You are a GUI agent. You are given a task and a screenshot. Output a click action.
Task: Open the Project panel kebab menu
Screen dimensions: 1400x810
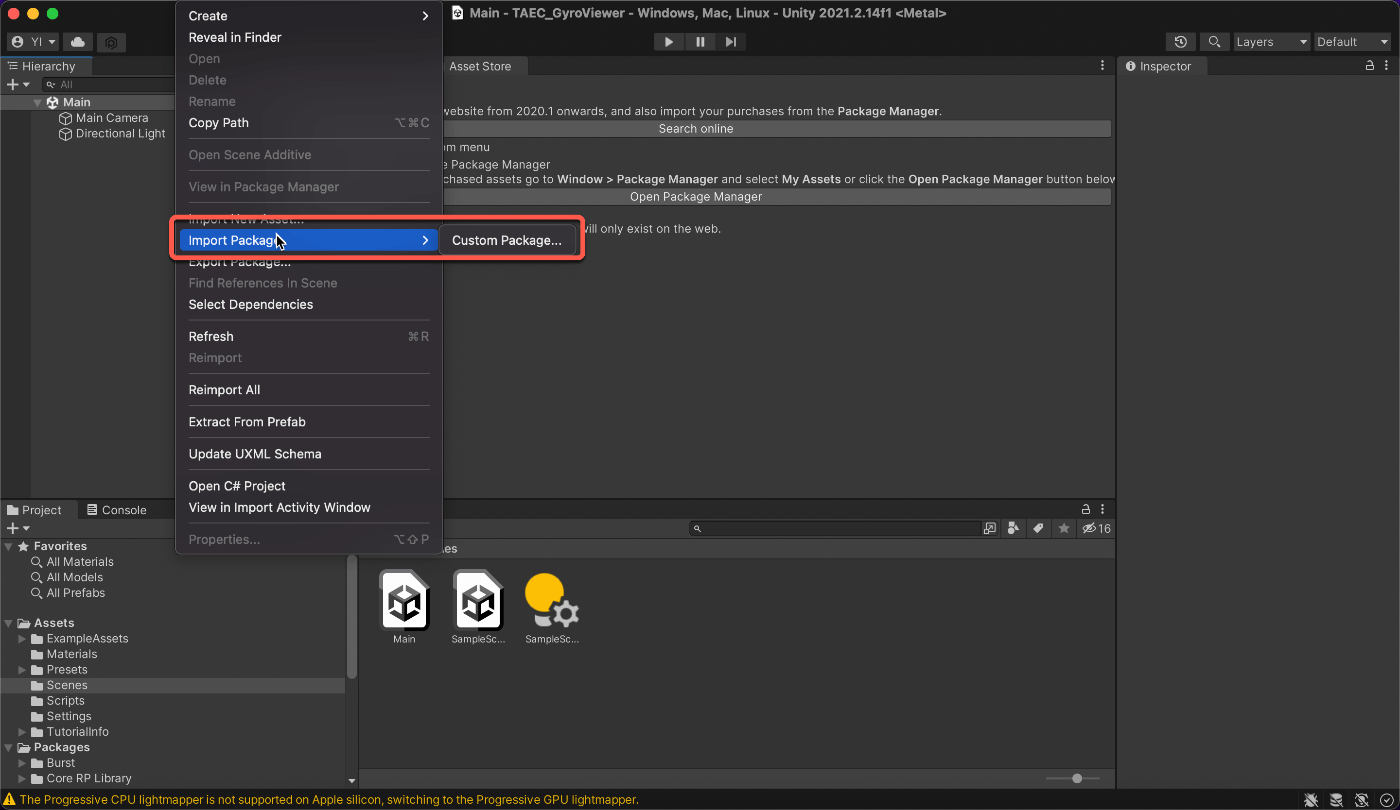point(1103,510)
